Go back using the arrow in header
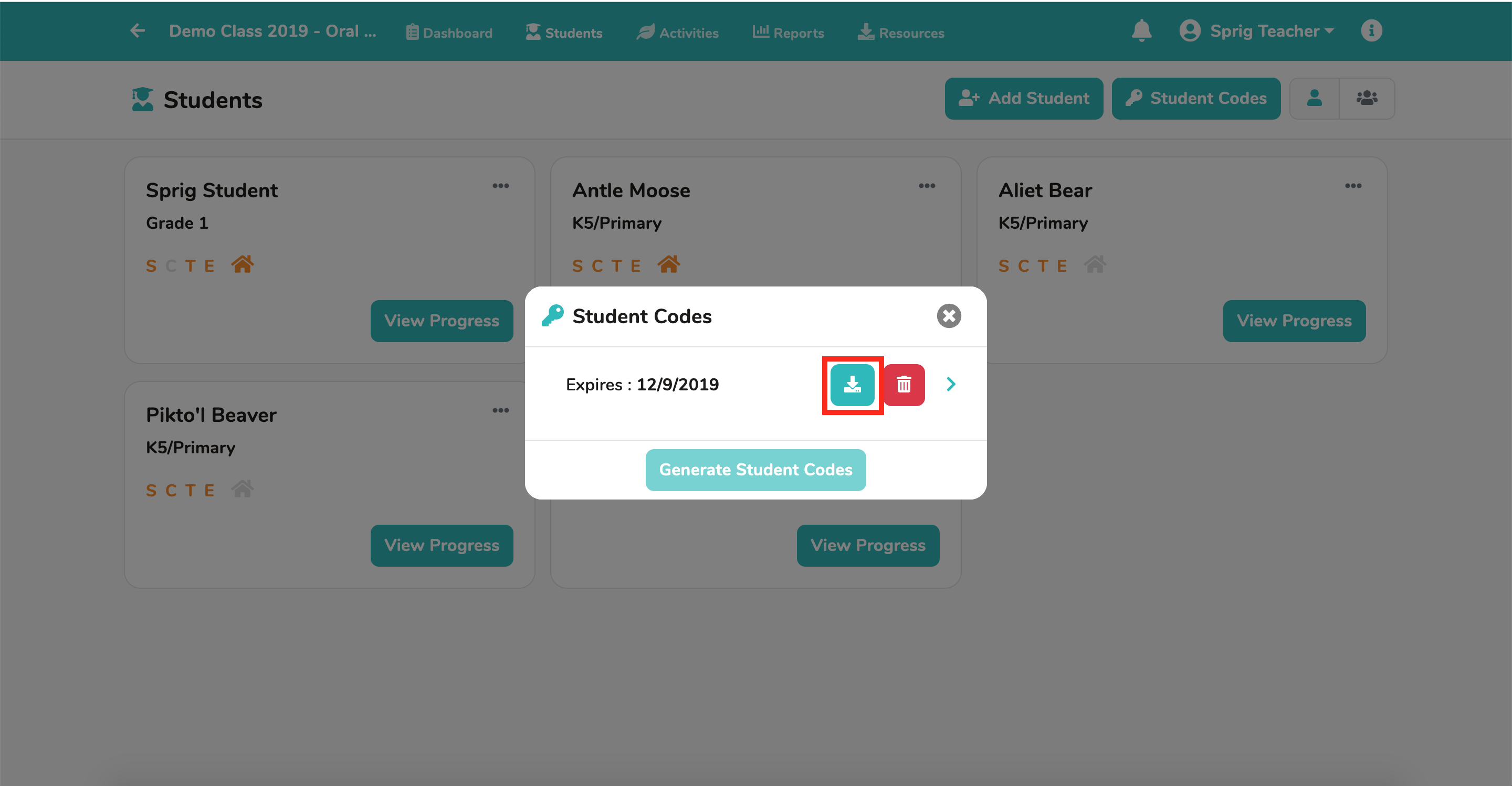 click(x=138, y=30)
